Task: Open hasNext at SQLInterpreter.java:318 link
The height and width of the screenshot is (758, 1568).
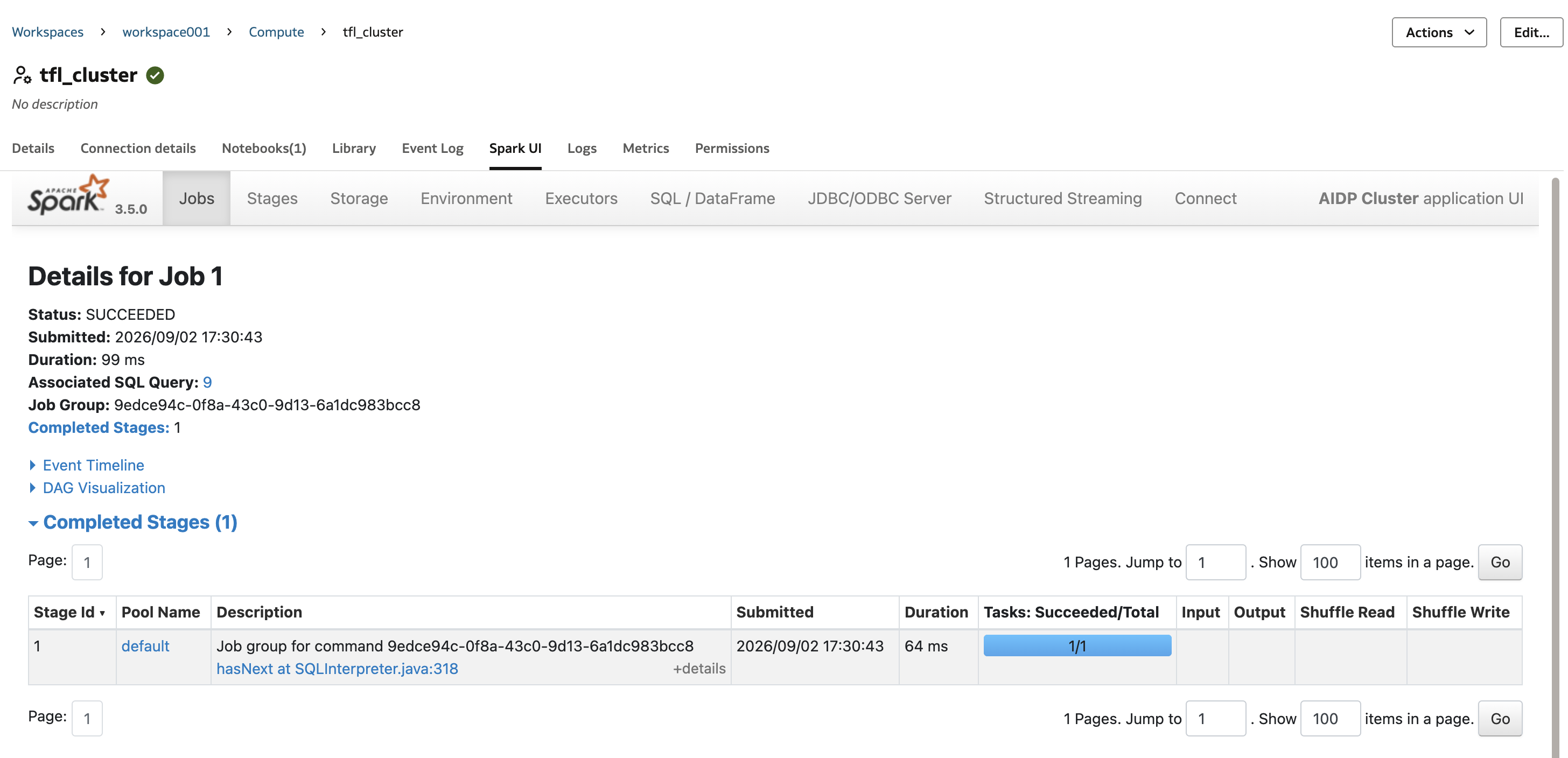Action: (x=337, y=669)
